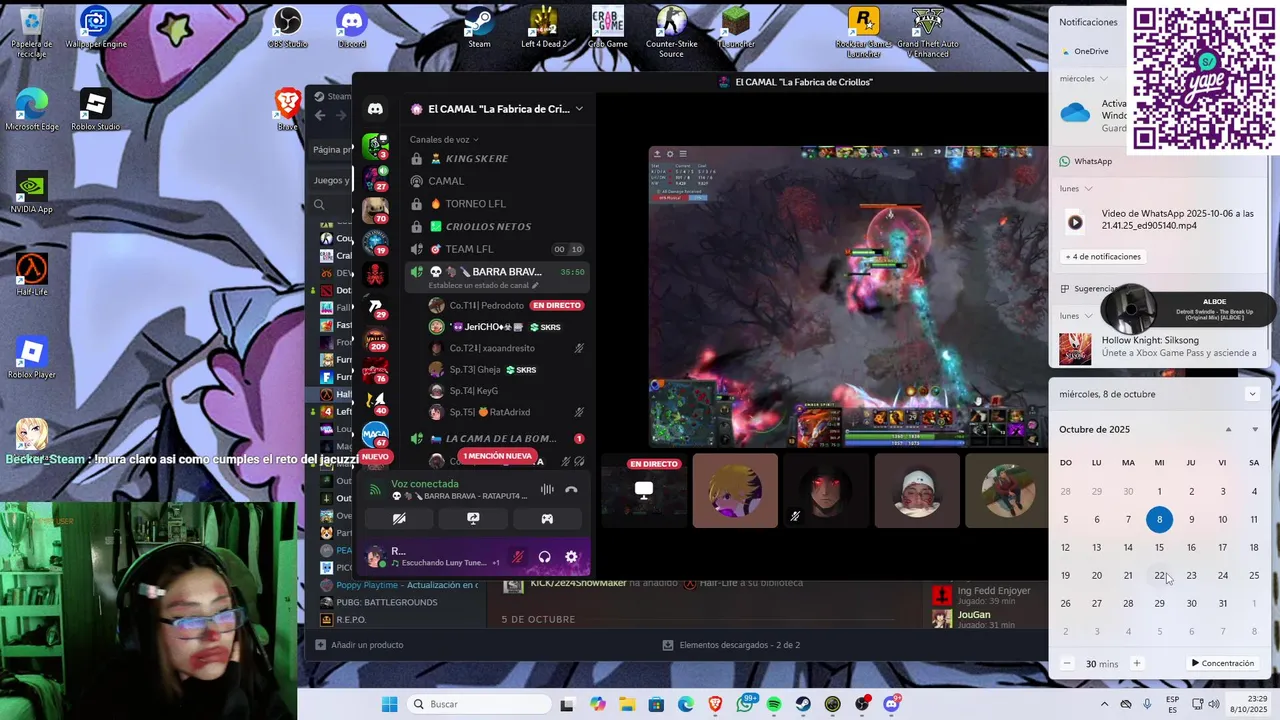
Task: Click NUEVO servers indicator pill
Action: pos(375,456)
